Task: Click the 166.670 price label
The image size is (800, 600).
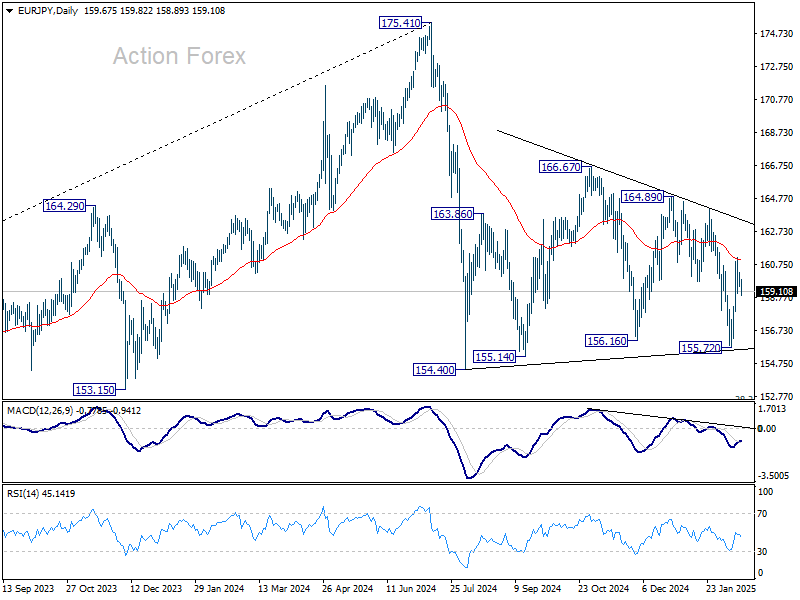Action: point(561,167)
